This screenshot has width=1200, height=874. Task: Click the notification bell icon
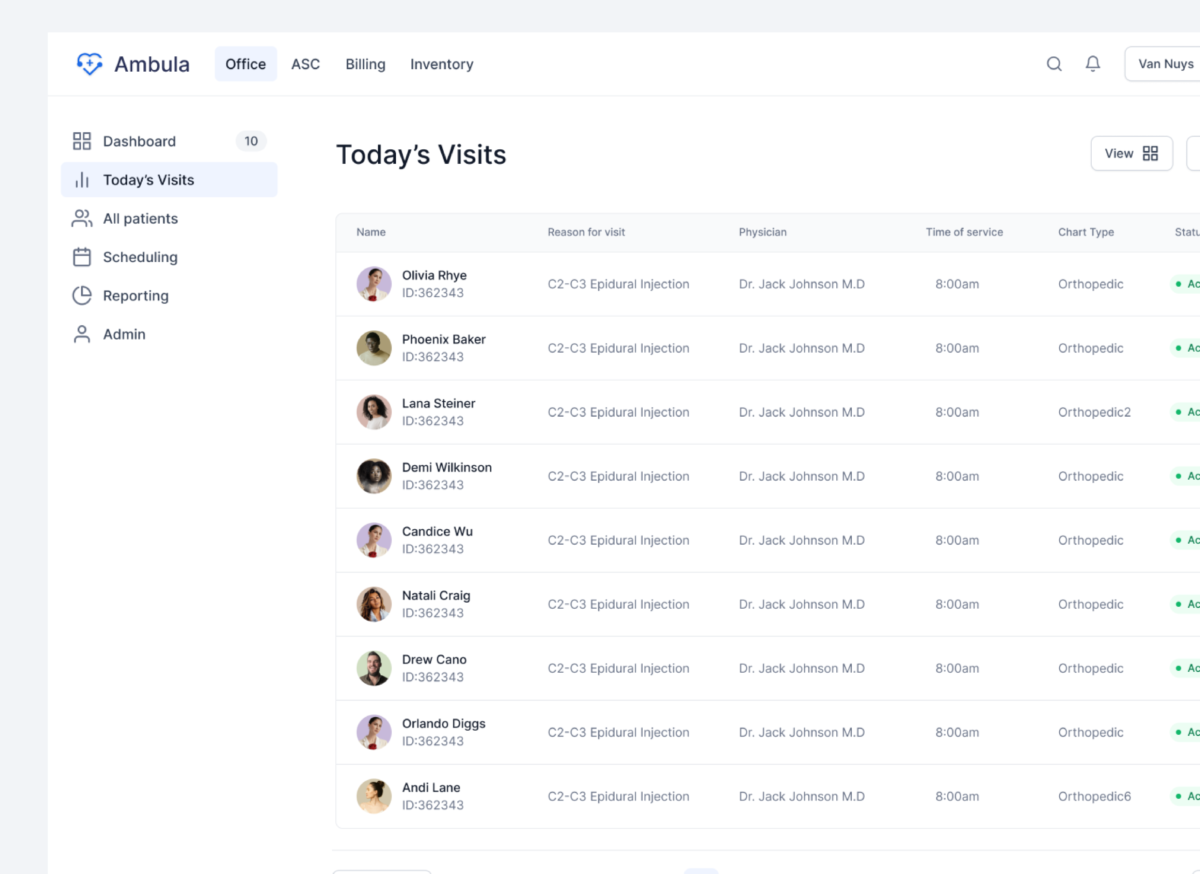[x=1093, y=63]
